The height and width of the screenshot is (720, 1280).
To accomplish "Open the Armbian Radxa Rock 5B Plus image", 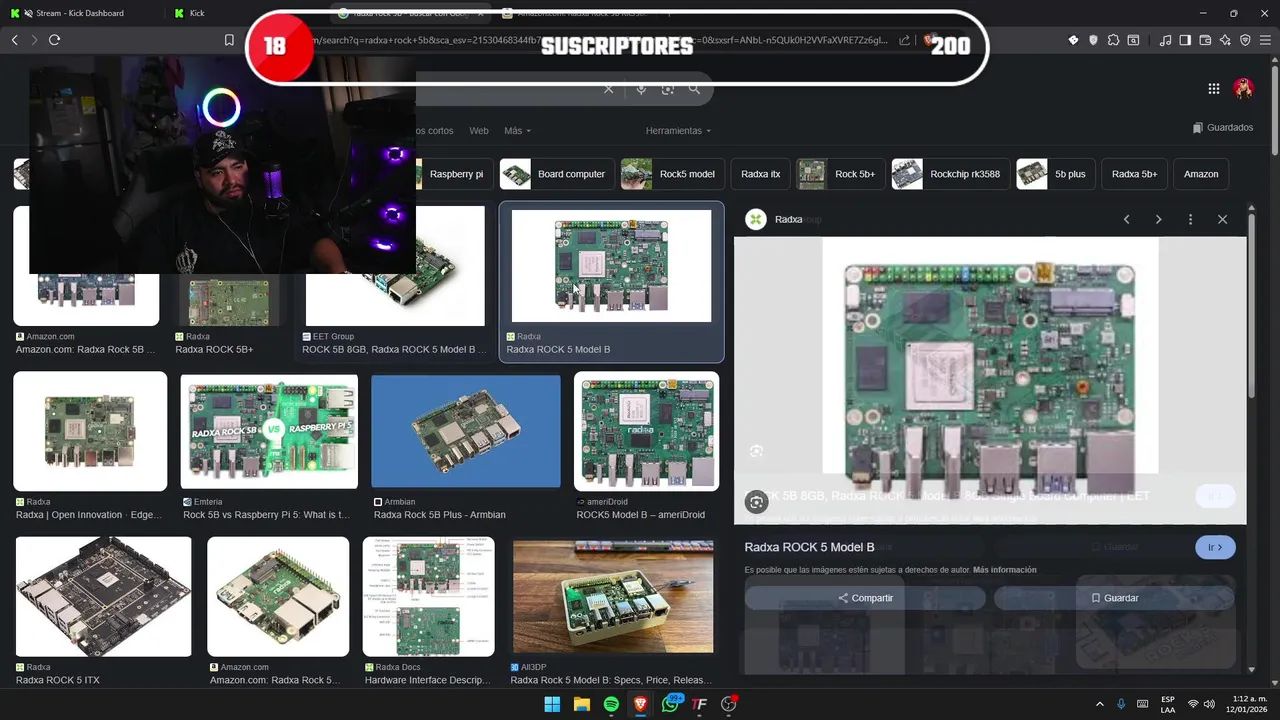I will click(466, 432).
